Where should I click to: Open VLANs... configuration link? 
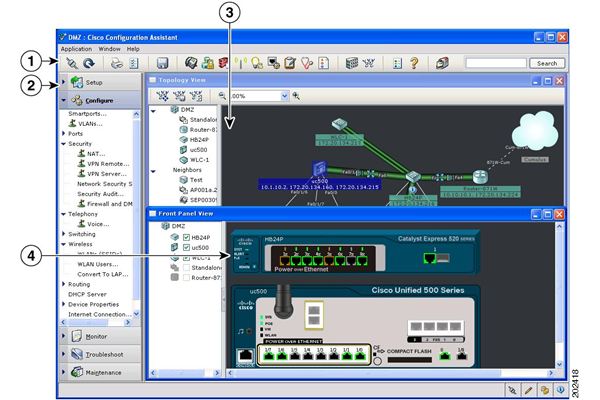click(x=90, y=124)
